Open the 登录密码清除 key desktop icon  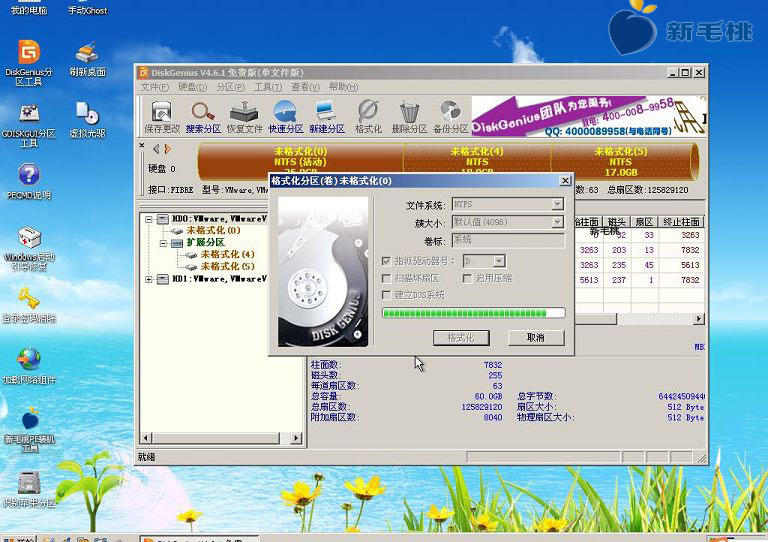pos(29,306)
